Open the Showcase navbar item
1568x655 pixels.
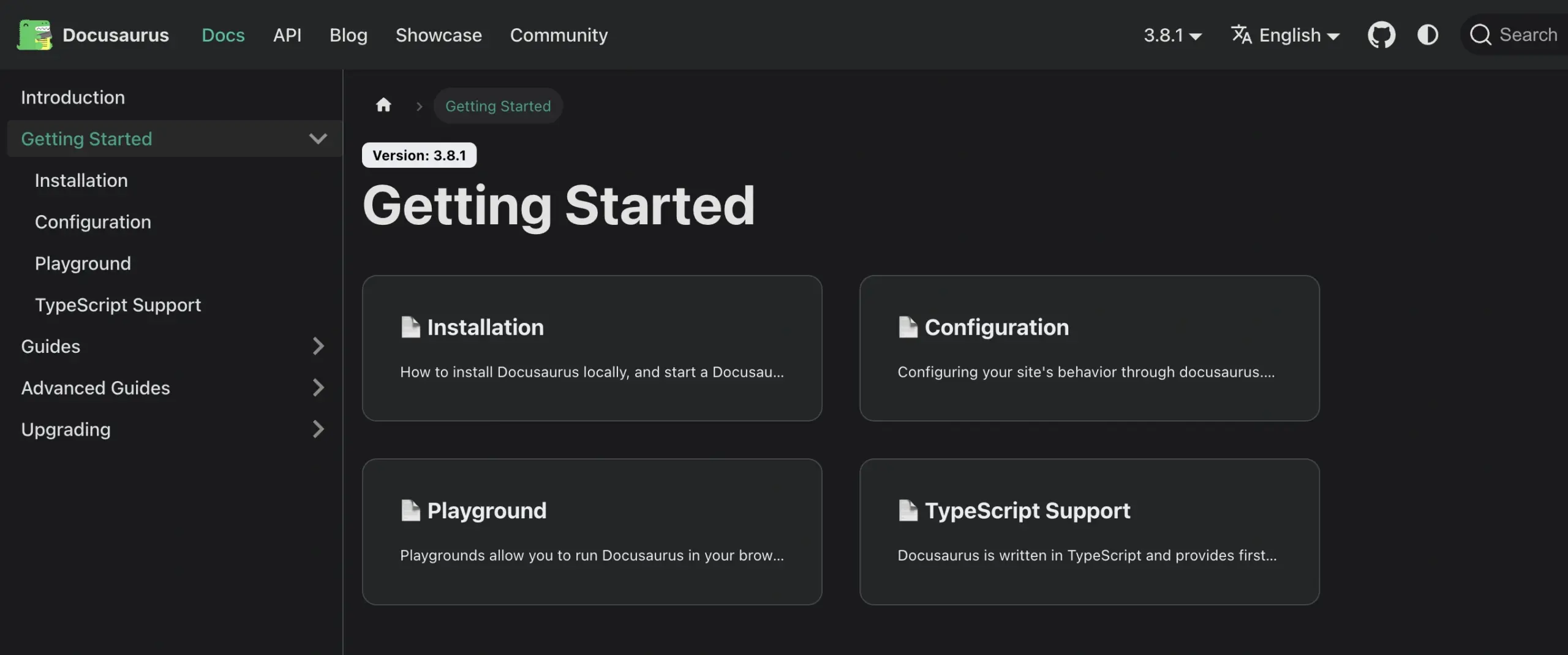(439, 35)
